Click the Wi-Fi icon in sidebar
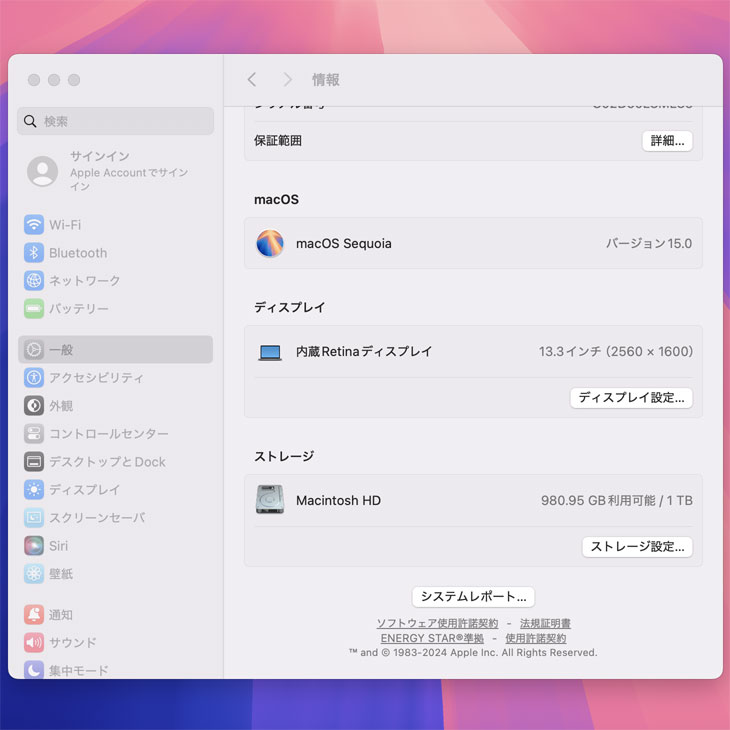730x730 pixels. (34, 225)
